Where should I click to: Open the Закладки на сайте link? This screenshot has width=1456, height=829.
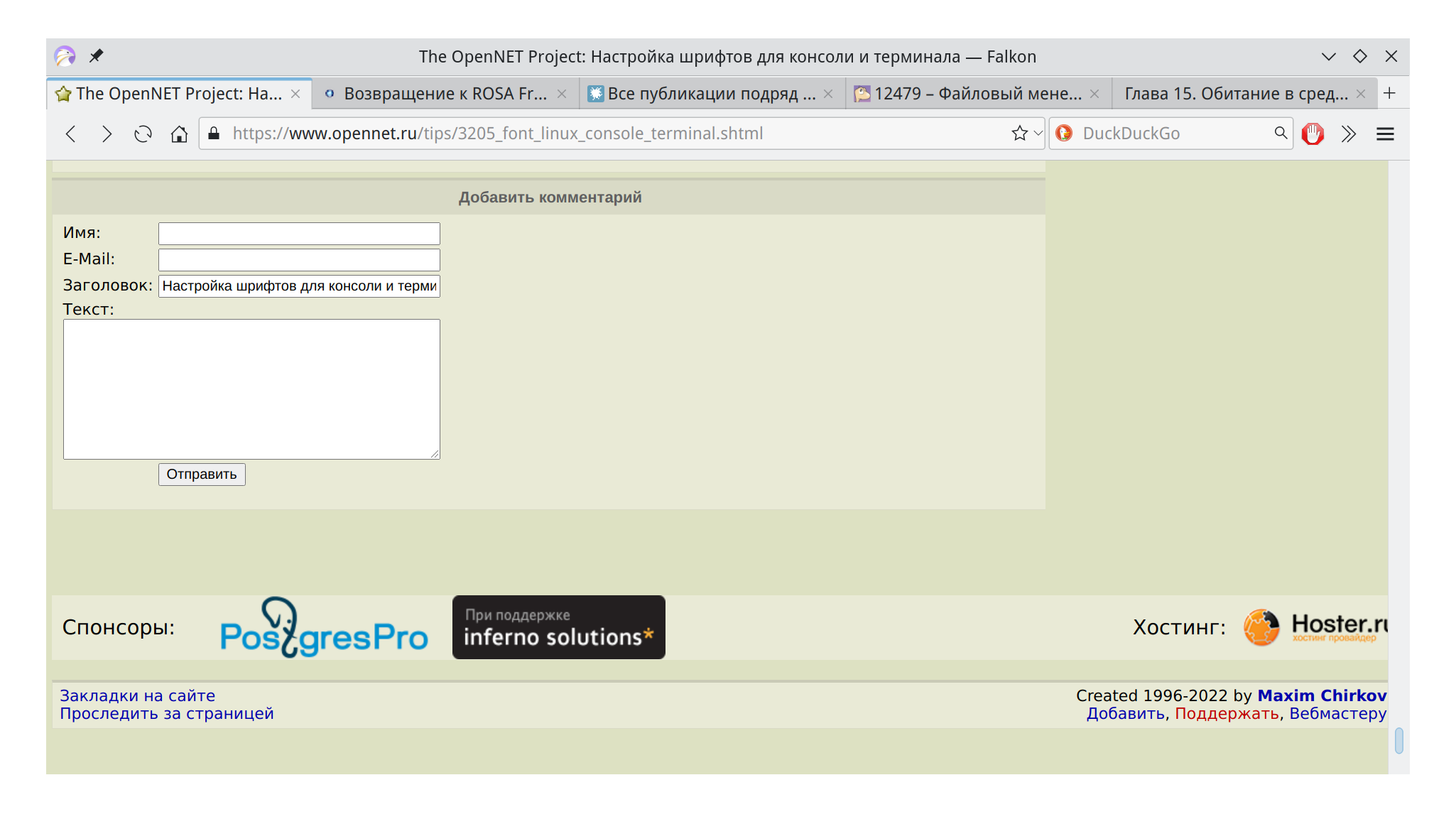(x=137, y=695)
